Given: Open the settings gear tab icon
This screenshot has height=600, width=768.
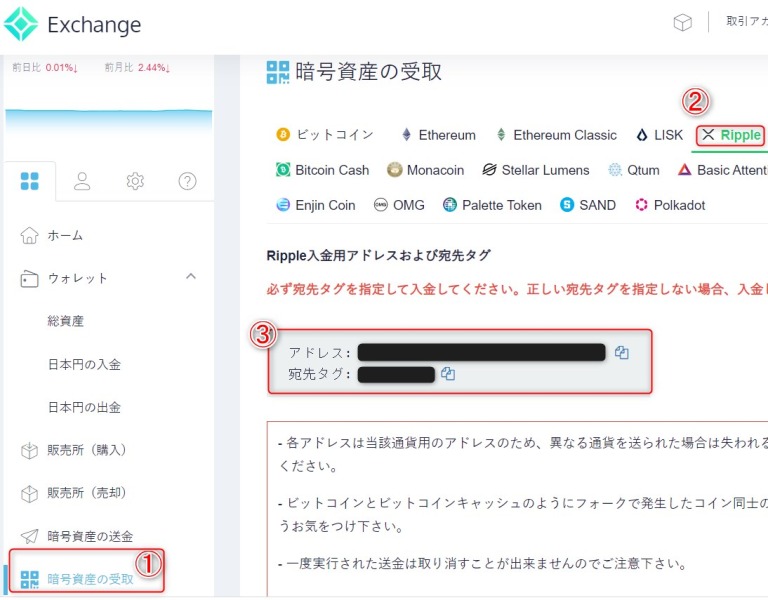Looking at the screenshot, I should coord(135,181).
